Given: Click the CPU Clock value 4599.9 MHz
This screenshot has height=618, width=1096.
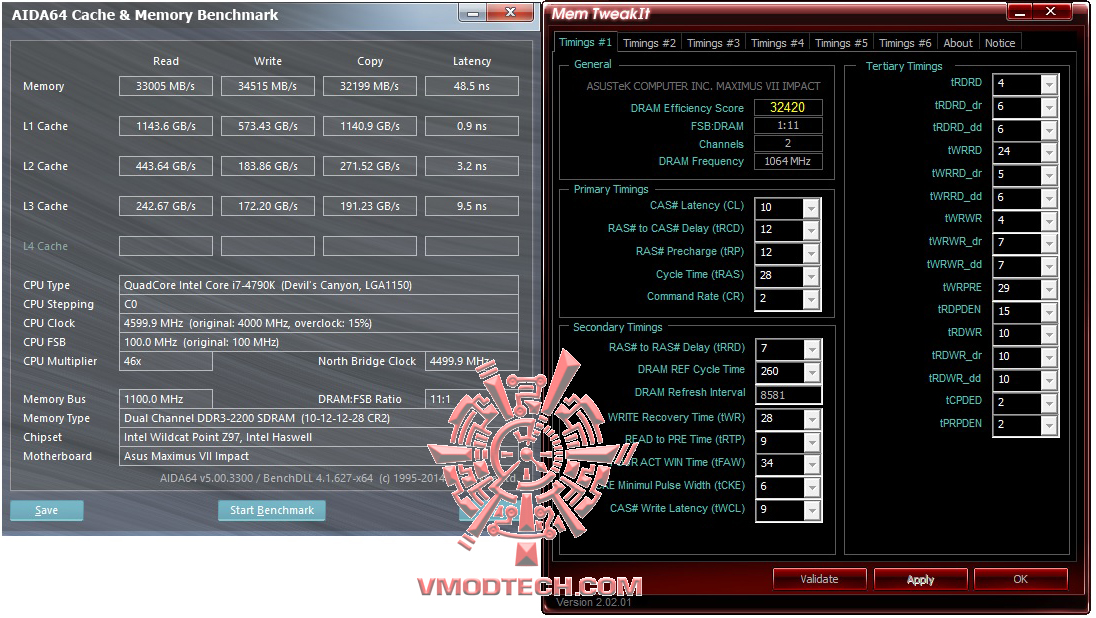Looking at the screenshot, I should pyautogui.click(x=319, y=323).
